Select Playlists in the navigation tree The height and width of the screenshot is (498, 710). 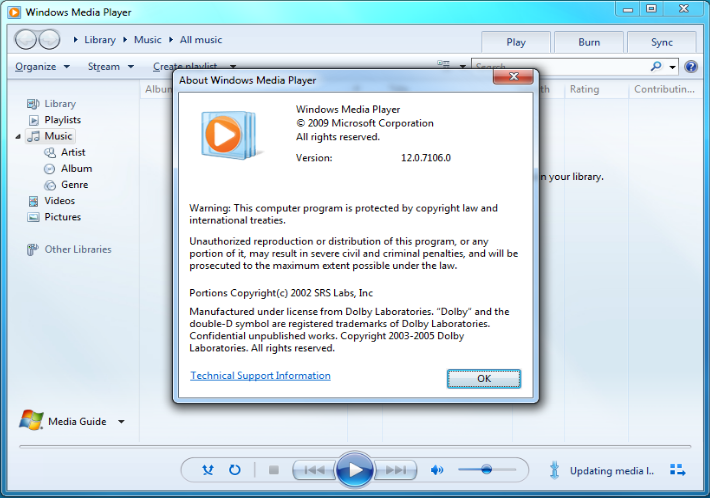tap(62, 120)
